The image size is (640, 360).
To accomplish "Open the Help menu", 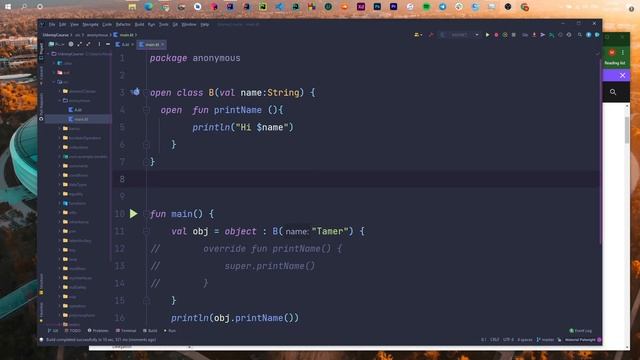I will click(x=204, y=24).
